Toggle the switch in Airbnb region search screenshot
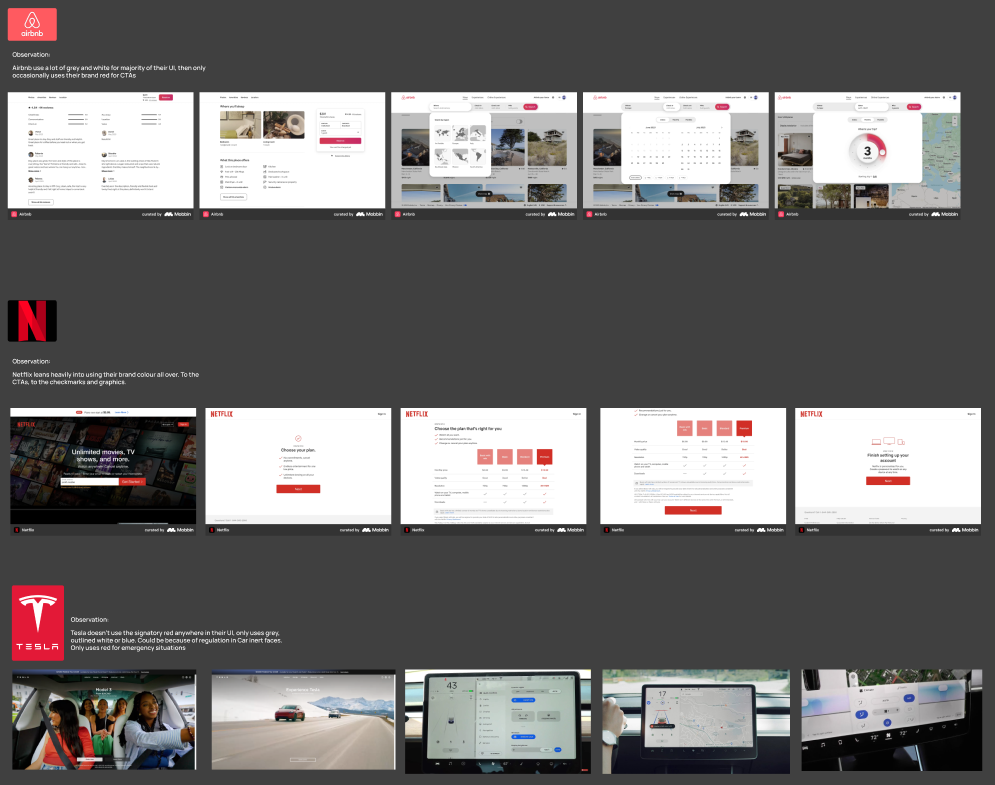This screenshot has height=785, width=995. point(519,121)
